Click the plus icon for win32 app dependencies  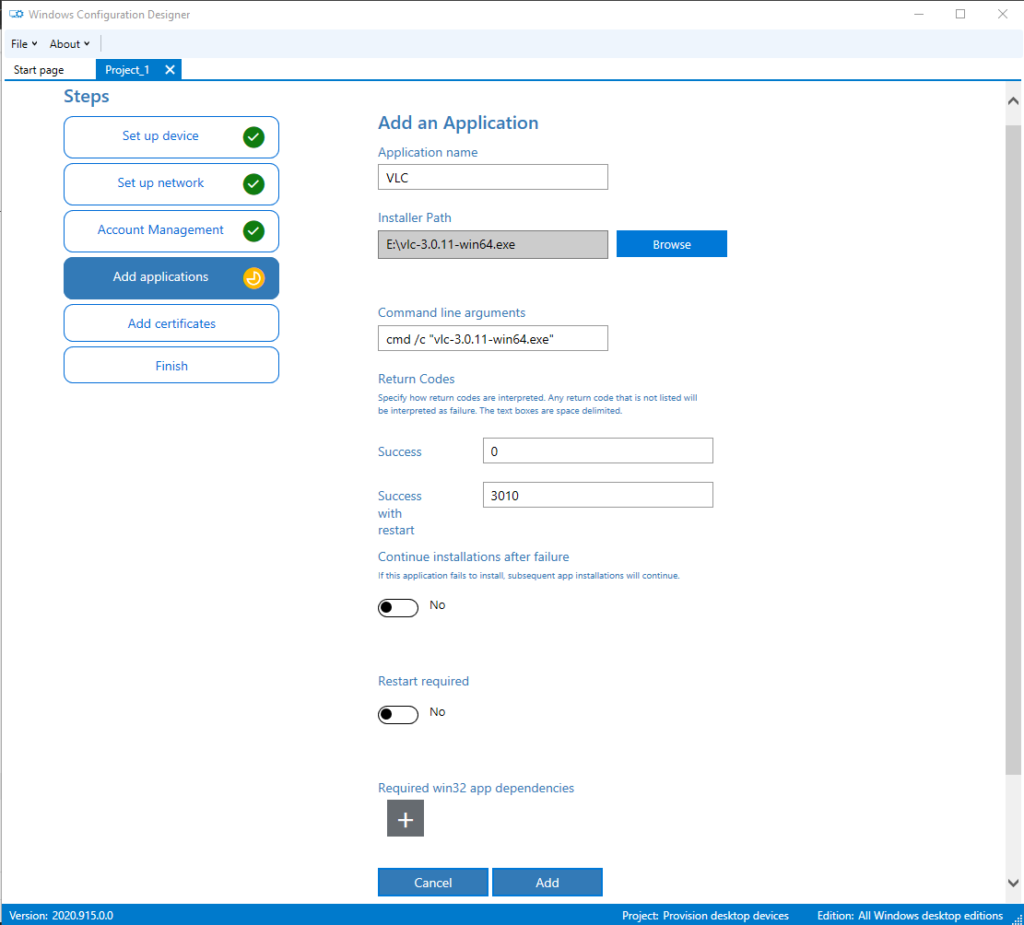pos(405,819)
